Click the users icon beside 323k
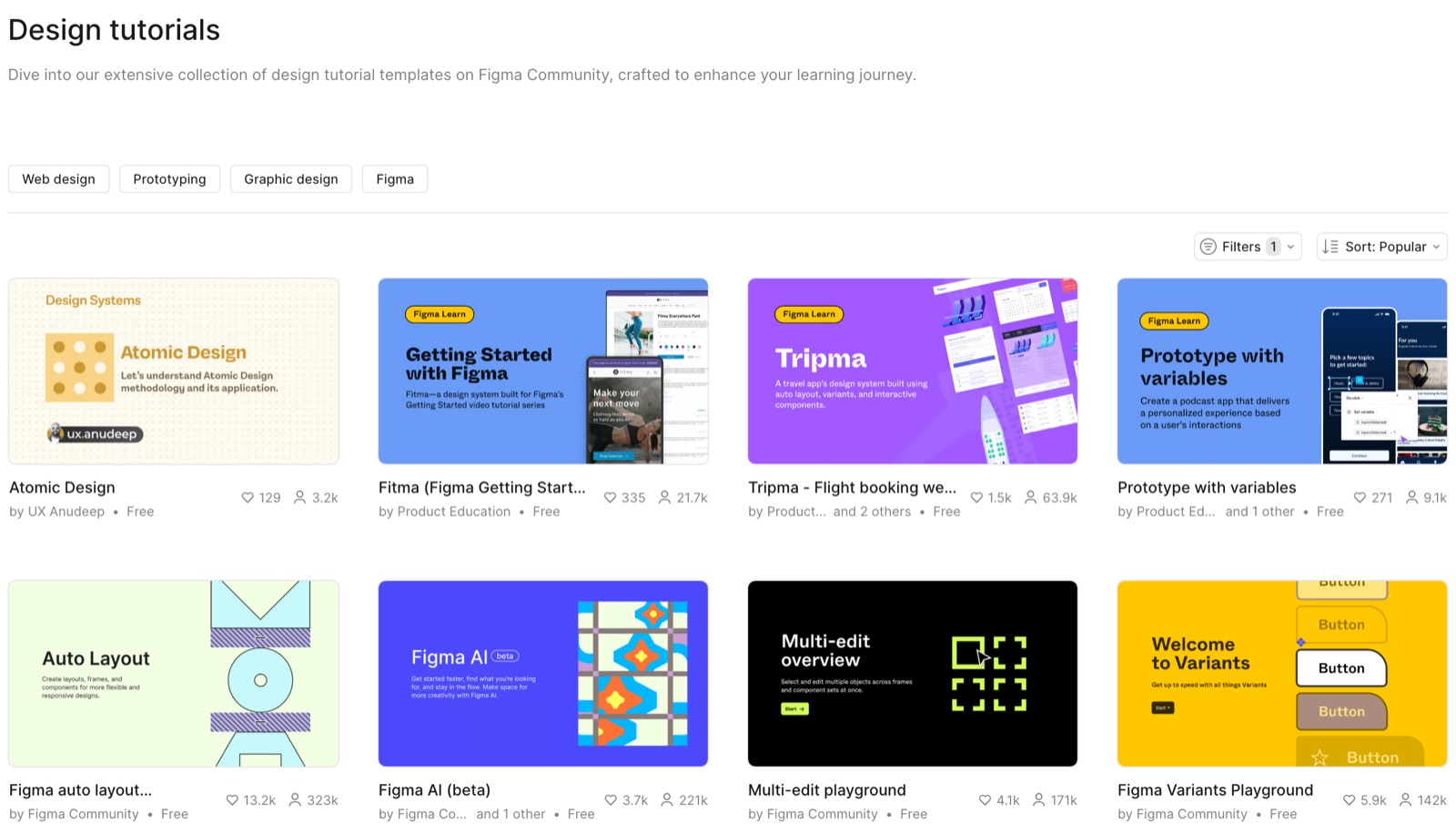 coord(295,799)
